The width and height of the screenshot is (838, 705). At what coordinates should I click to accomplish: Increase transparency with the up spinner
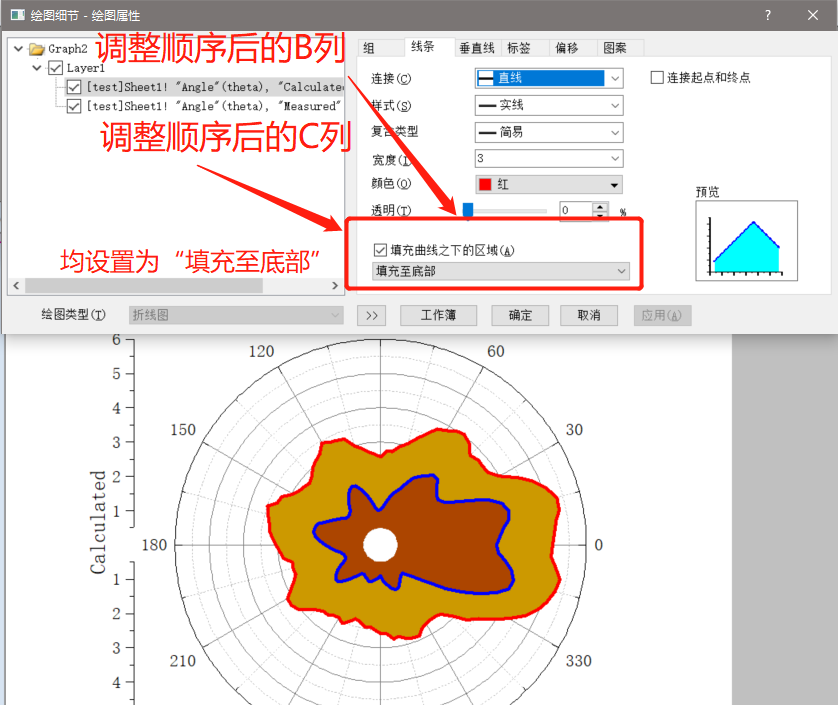tap(600, 206)
